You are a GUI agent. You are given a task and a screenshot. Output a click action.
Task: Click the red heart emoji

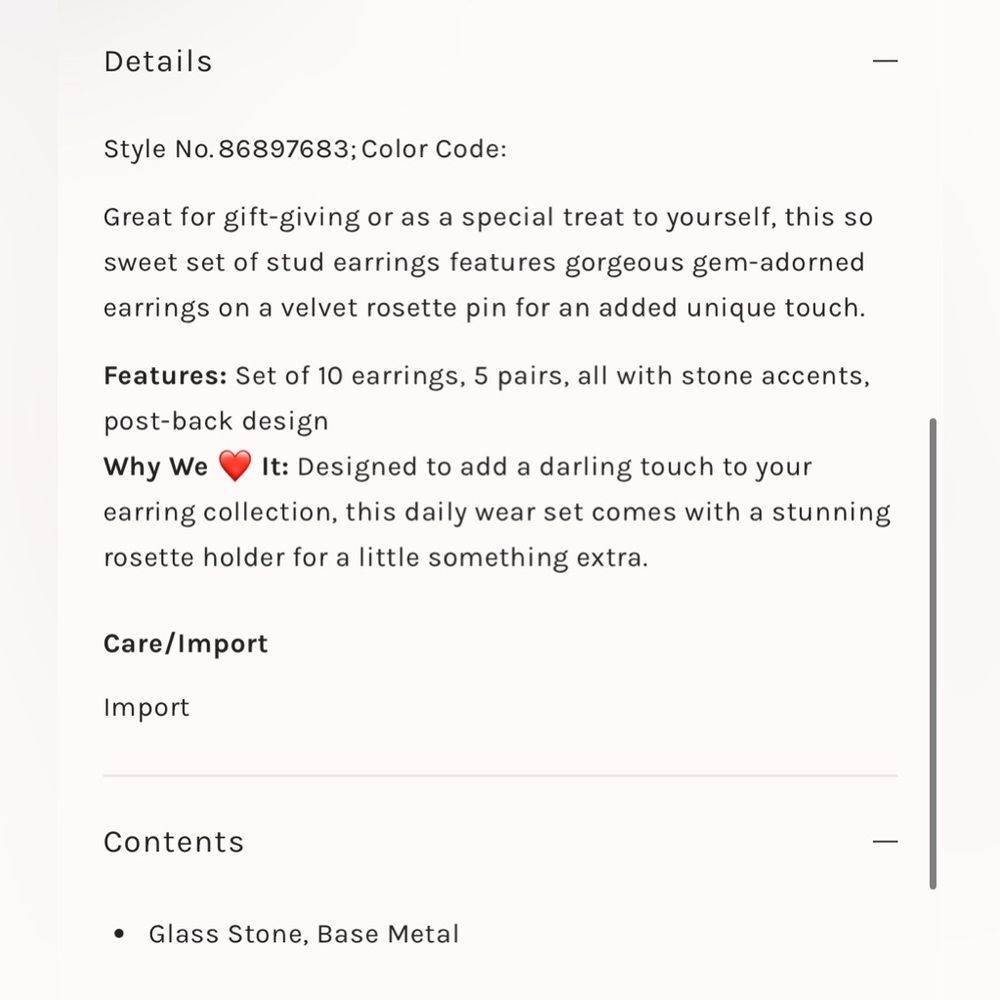[235, 466]
